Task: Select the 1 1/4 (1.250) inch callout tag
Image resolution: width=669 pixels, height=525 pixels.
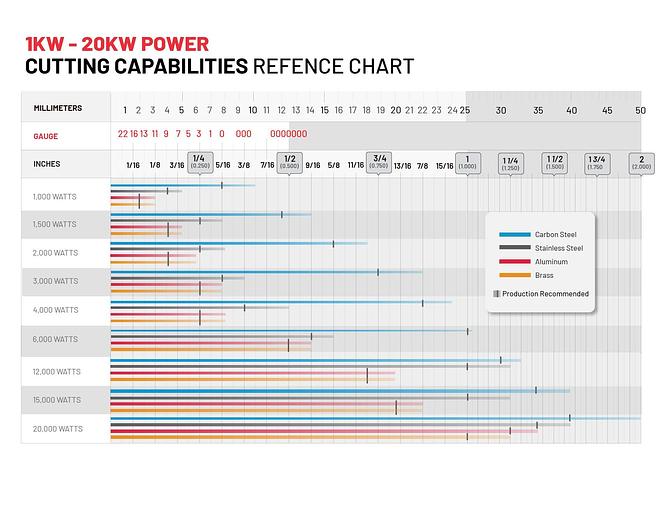Action: click(510, 163)
